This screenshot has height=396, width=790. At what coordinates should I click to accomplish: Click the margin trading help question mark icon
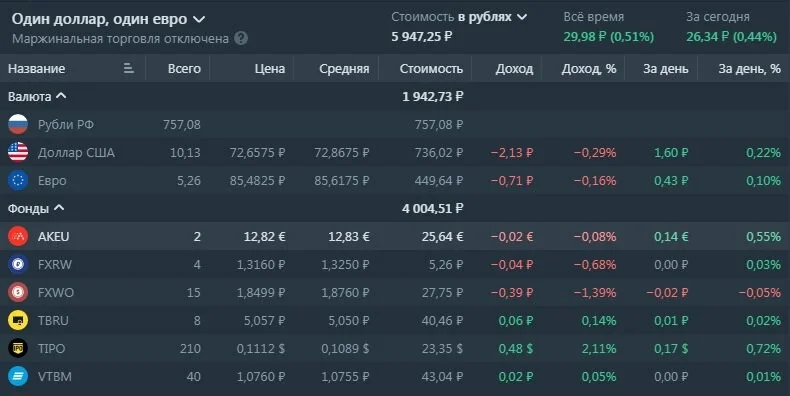pyautogui.click(x=241, y=38)
